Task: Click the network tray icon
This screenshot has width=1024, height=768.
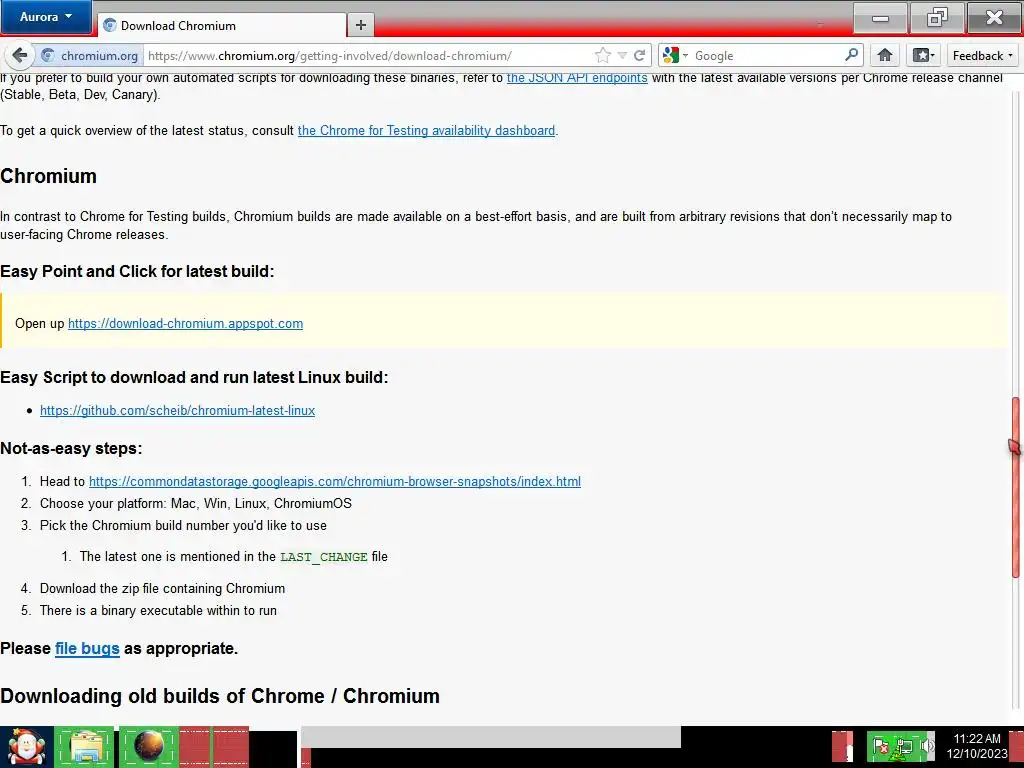Action: click(x=904, y=746)
